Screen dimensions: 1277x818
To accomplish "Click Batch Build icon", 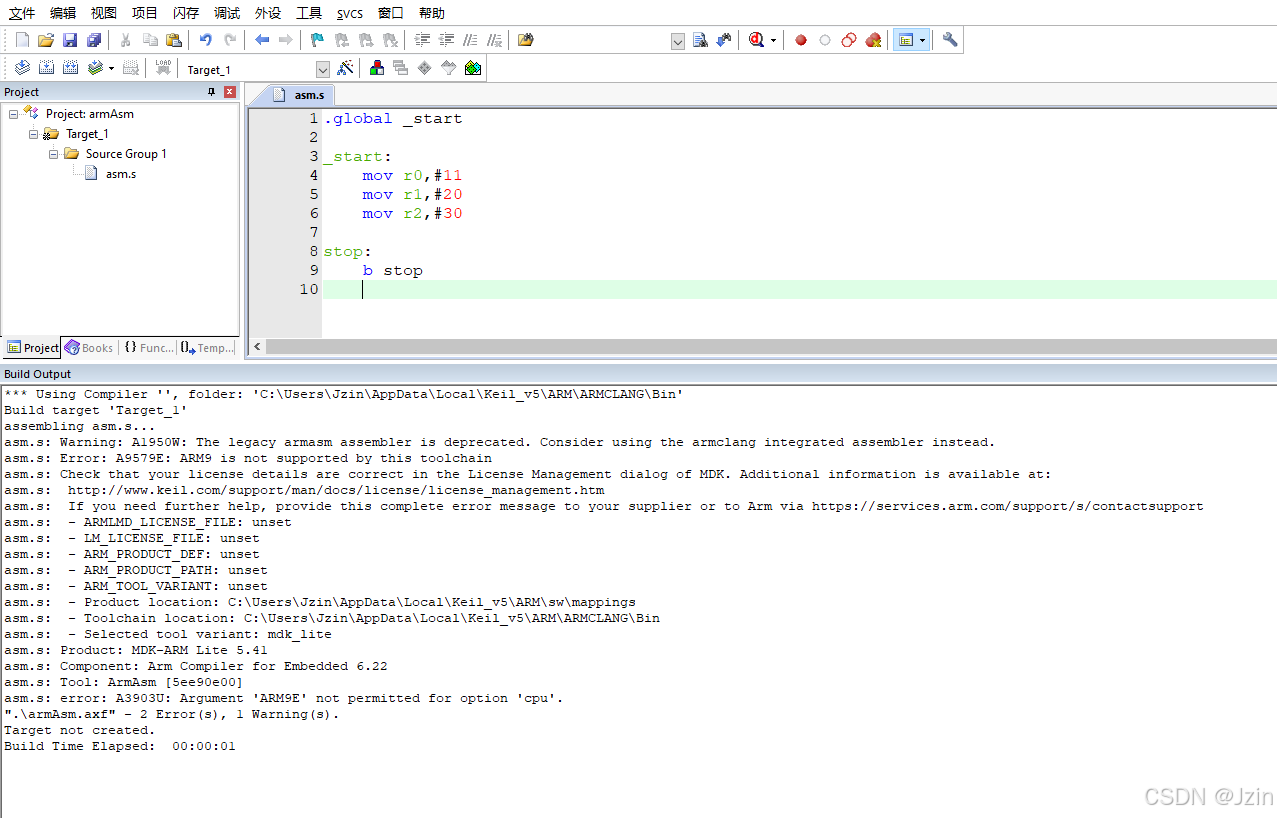I will pos(95,68).
